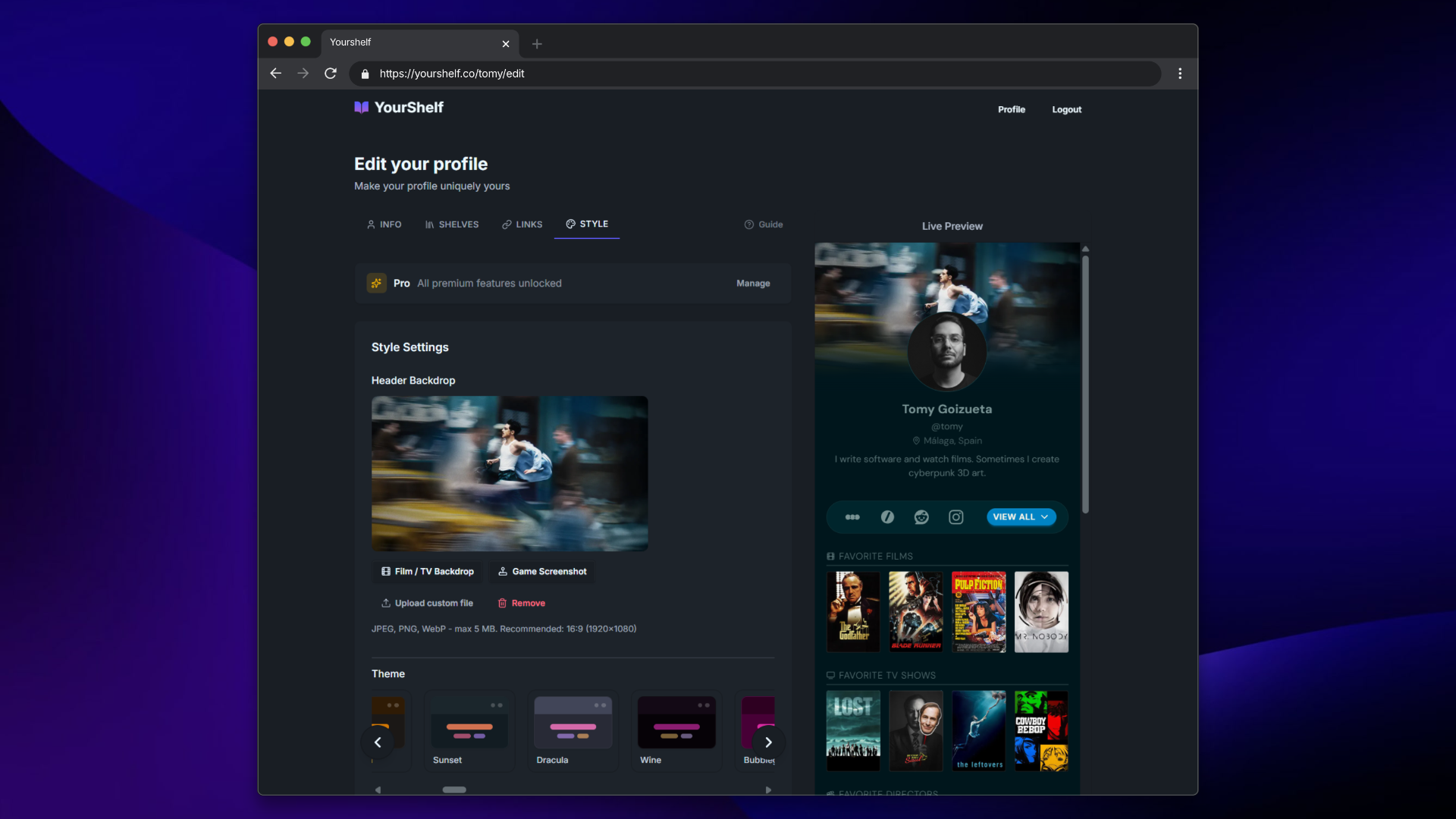Click the Instagram icon in live preview
Screen dimensions: 1456x819
click(956, 517)
